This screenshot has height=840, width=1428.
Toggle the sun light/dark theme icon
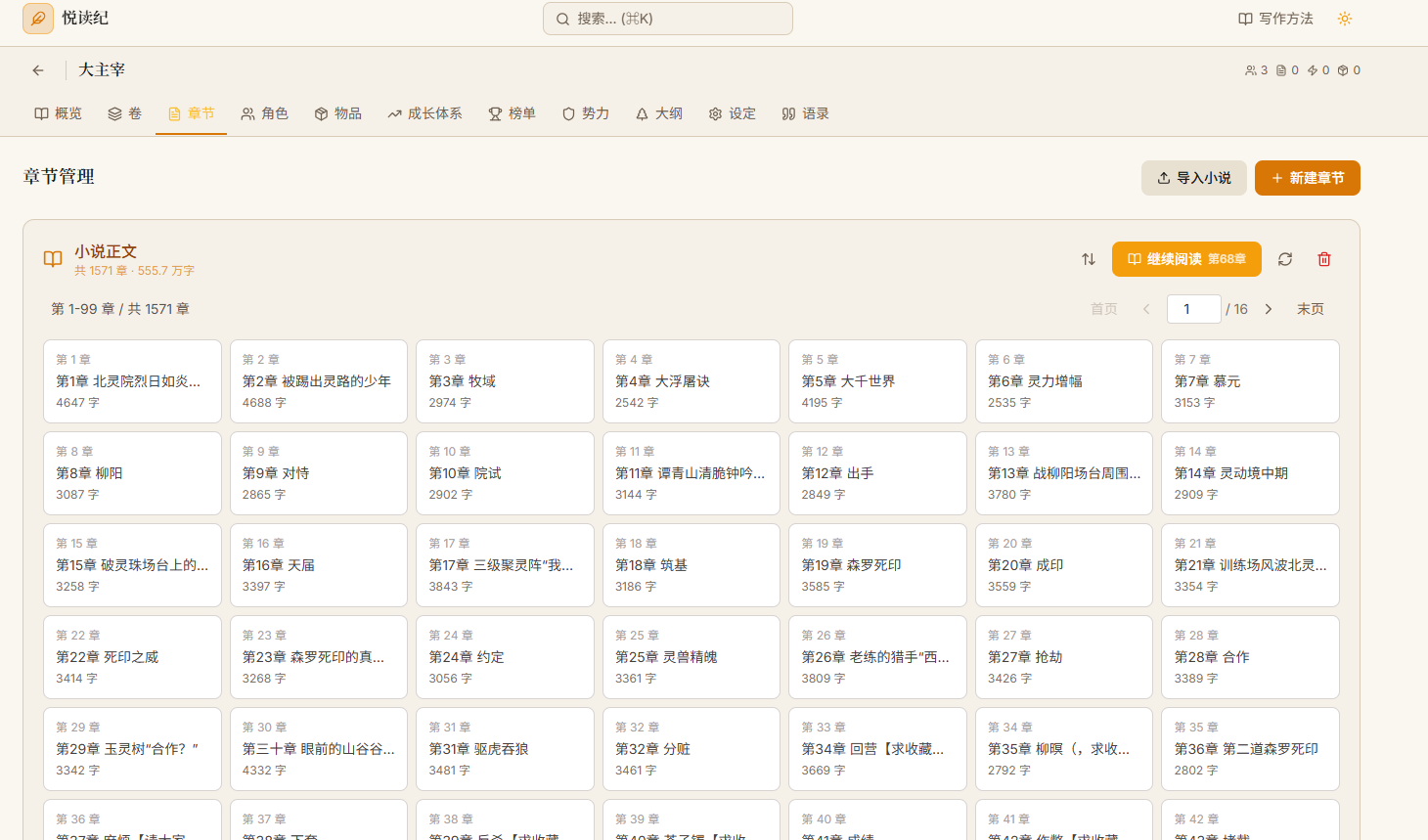coord(1345,19)
